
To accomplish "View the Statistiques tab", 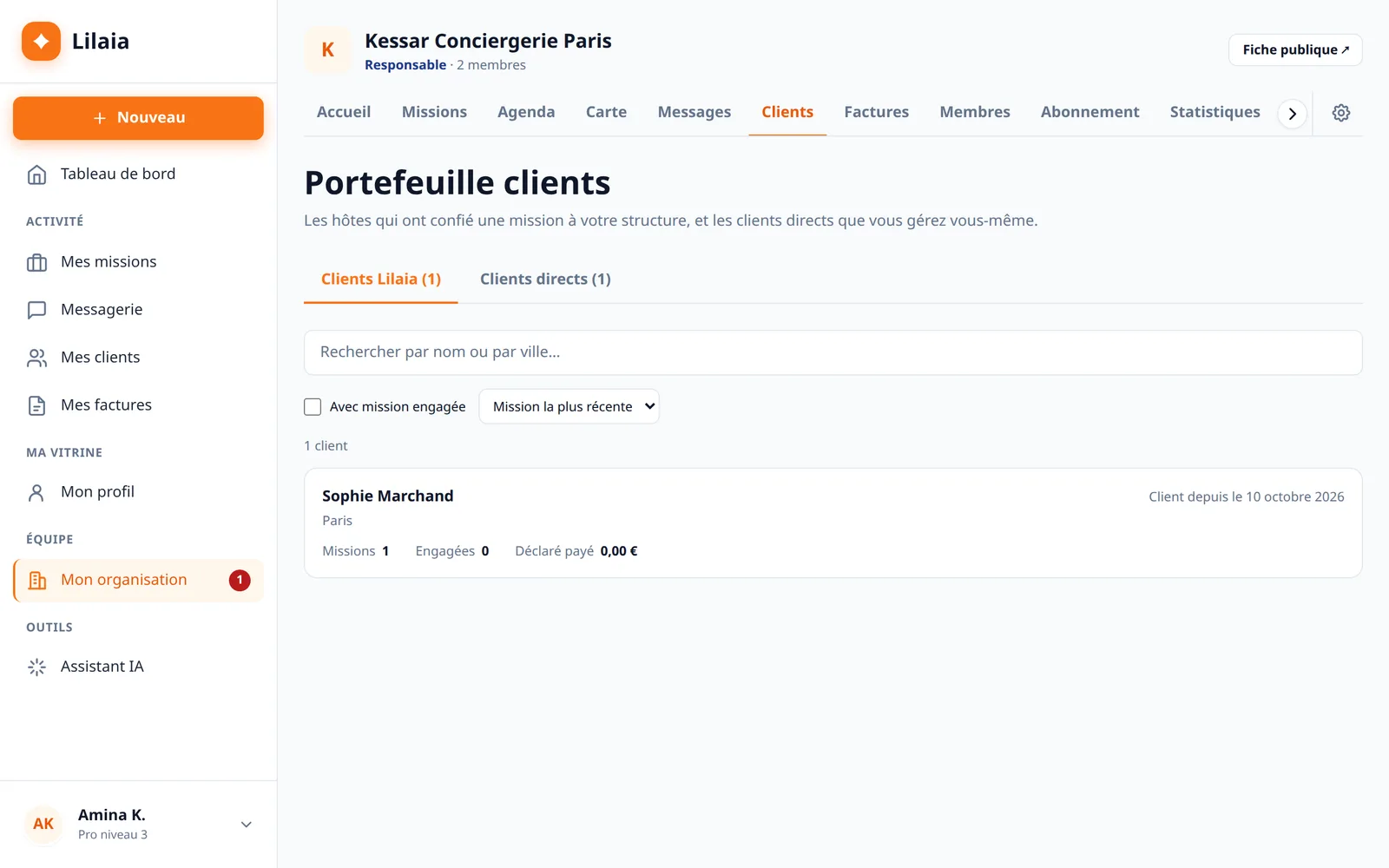I will [1215, 112].
